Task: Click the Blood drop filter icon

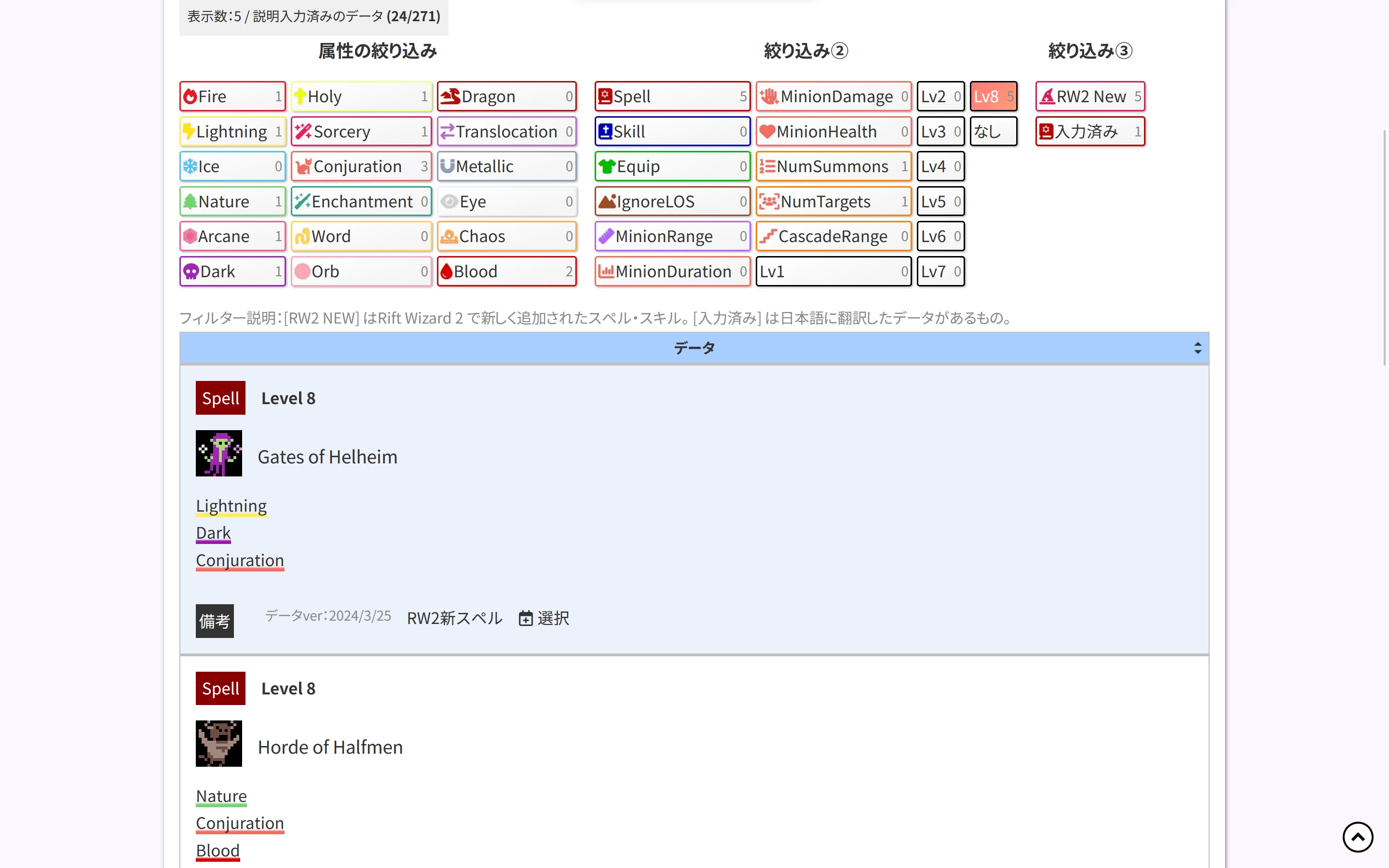Action: click(x=447, y=271)
